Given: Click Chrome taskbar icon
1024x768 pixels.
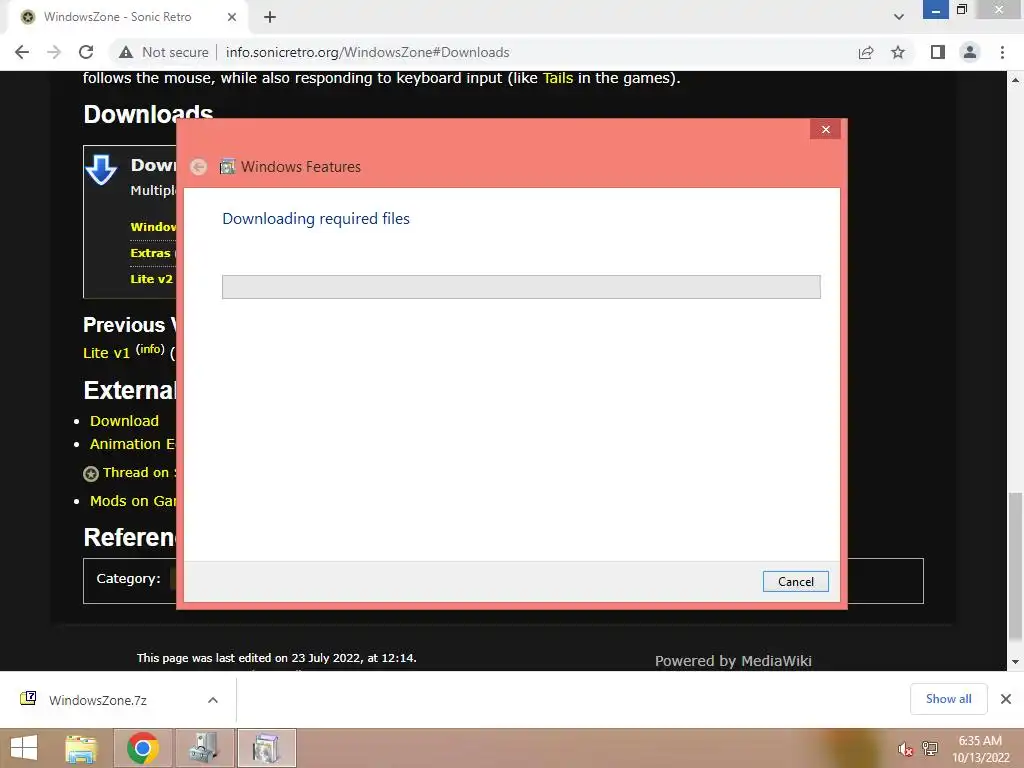Looking at the screenshot, I should click(143, 748).
